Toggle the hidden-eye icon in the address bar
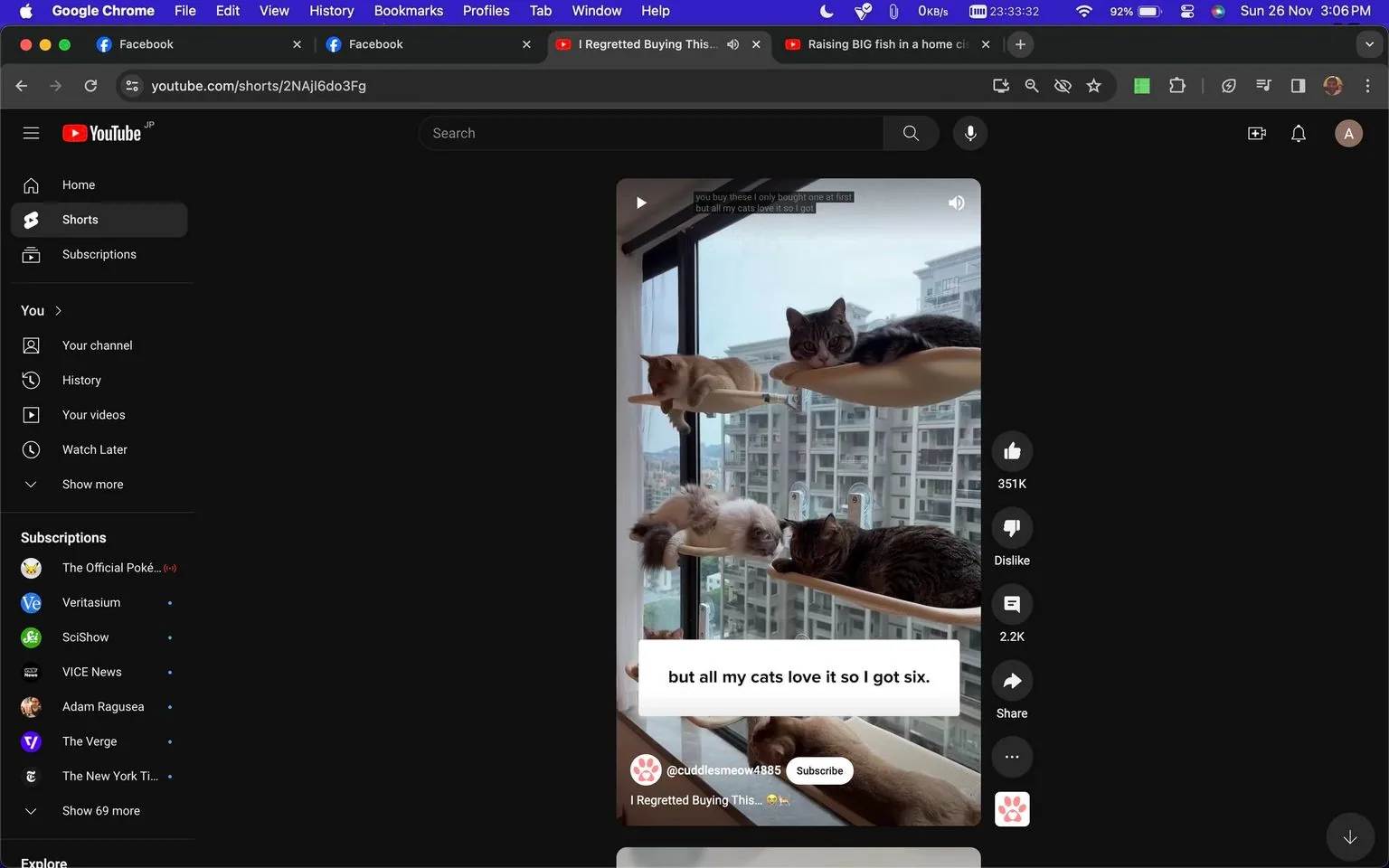Screen dimensions: 1389x868 1063,85
